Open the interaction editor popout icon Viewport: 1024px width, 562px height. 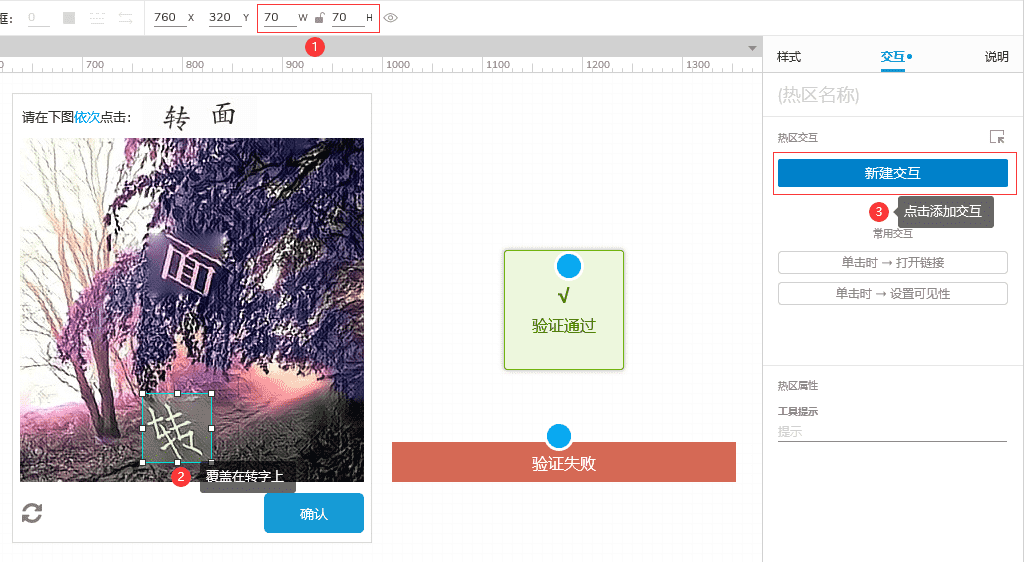tap(997, 136)
